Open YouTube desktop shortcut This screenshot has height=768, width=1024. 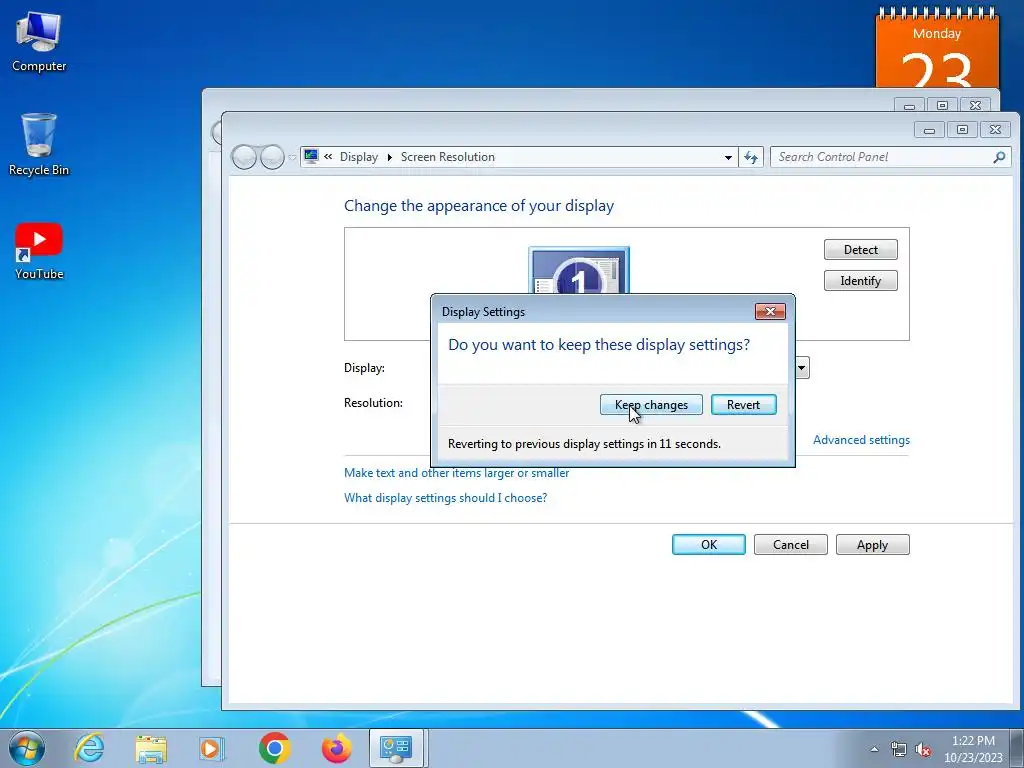pos(39,251)
